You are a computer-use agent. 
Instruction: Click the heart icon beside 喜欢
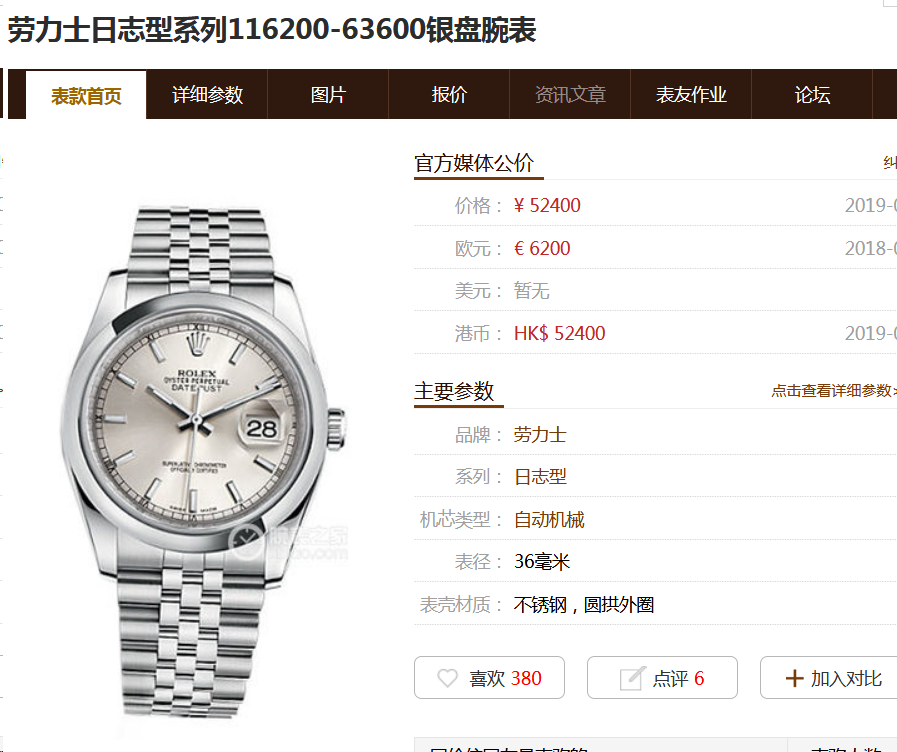tap(447, 678)
